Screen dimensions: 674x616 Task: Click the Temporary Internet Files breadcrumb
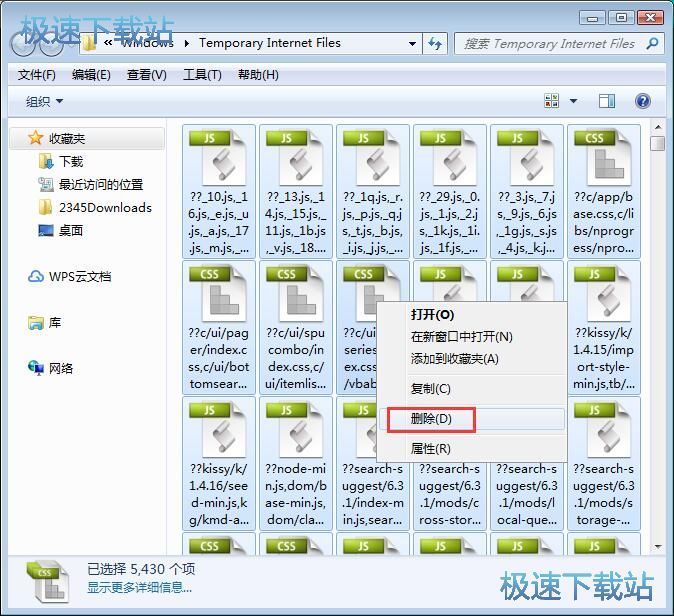270,43
